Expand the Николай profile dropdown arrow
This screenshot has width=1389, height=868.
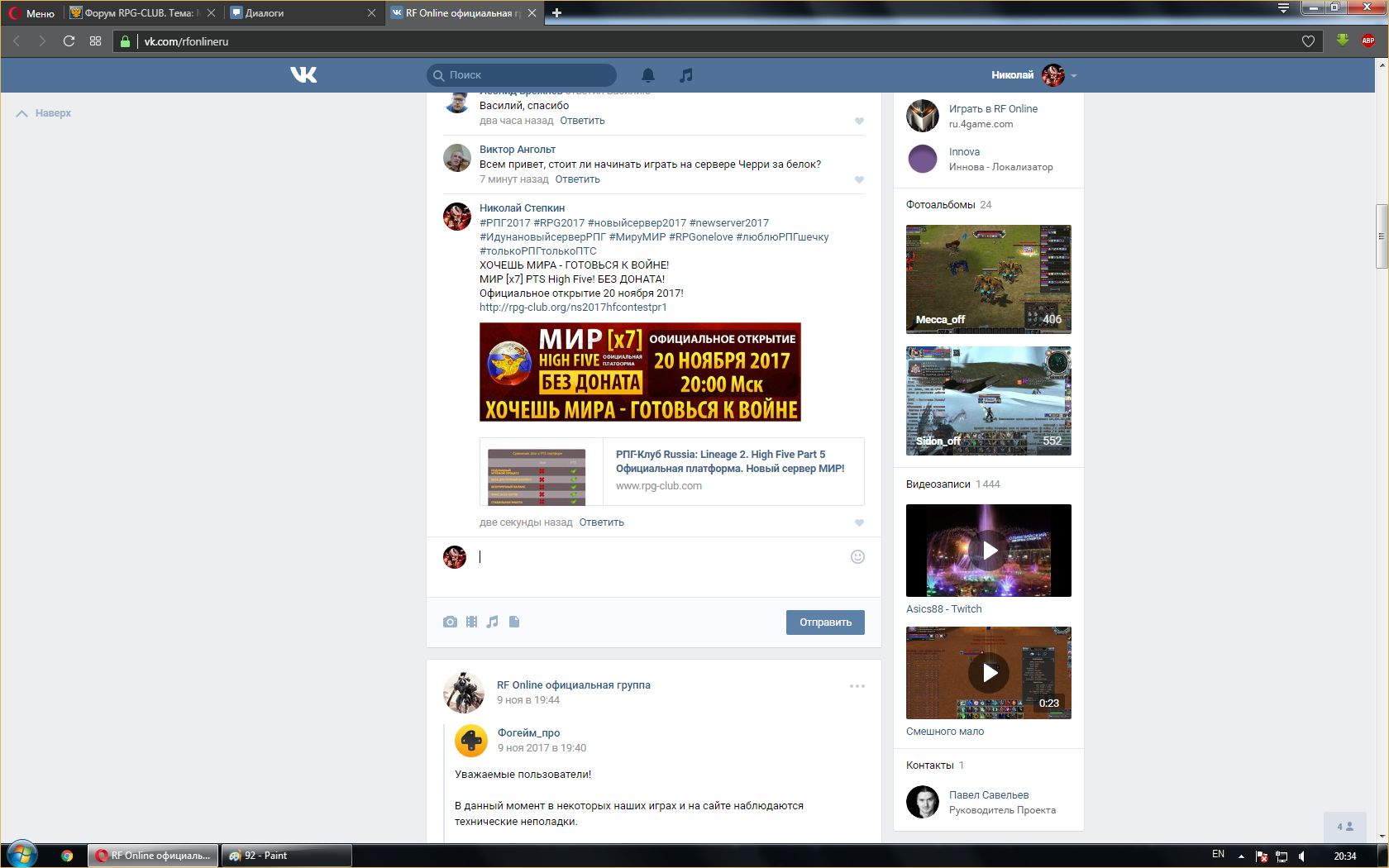point(1074,75)
